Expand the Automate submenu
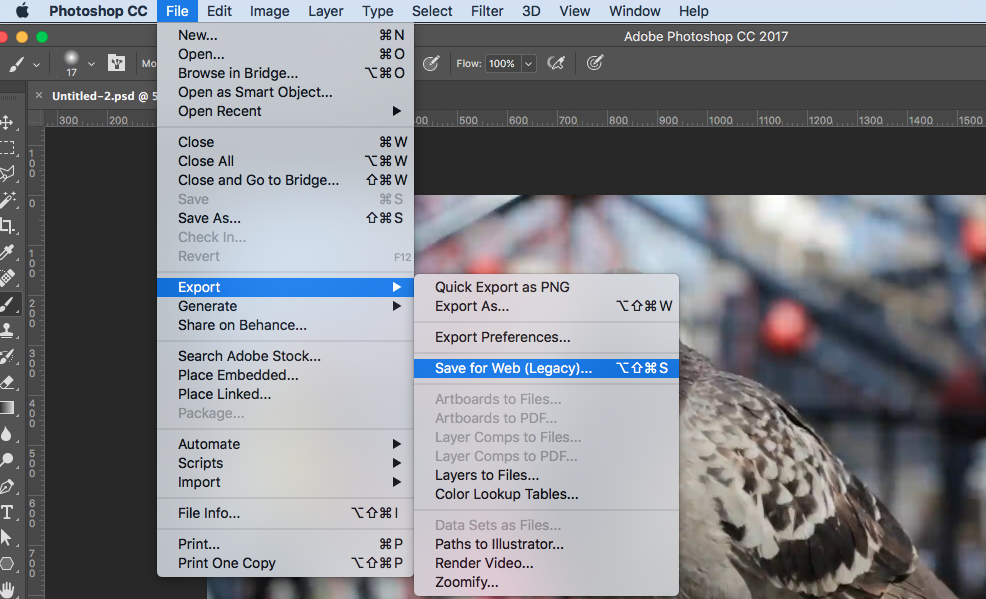 [x=285, y=444]
